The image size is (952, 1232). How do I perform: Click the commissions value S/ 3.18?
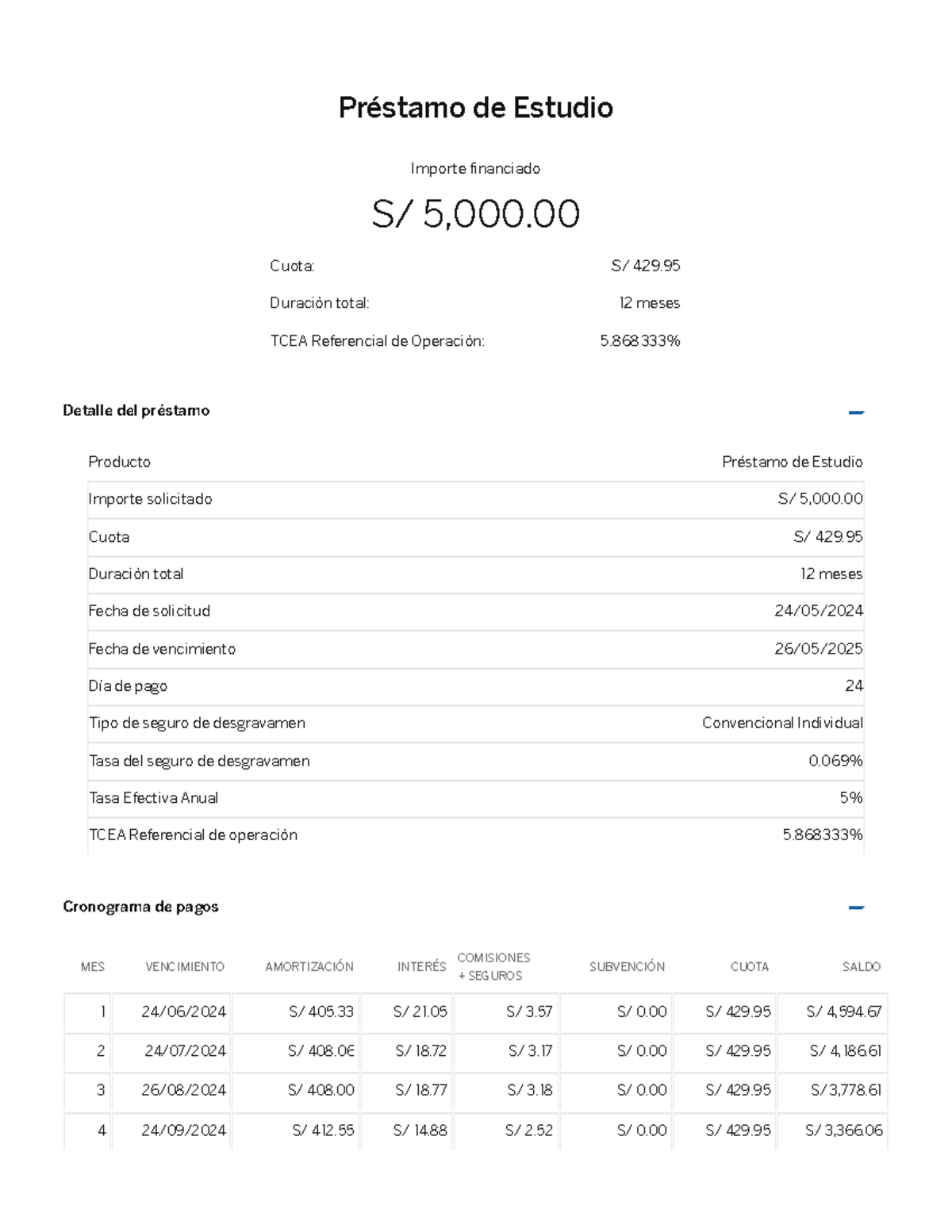530,1090
